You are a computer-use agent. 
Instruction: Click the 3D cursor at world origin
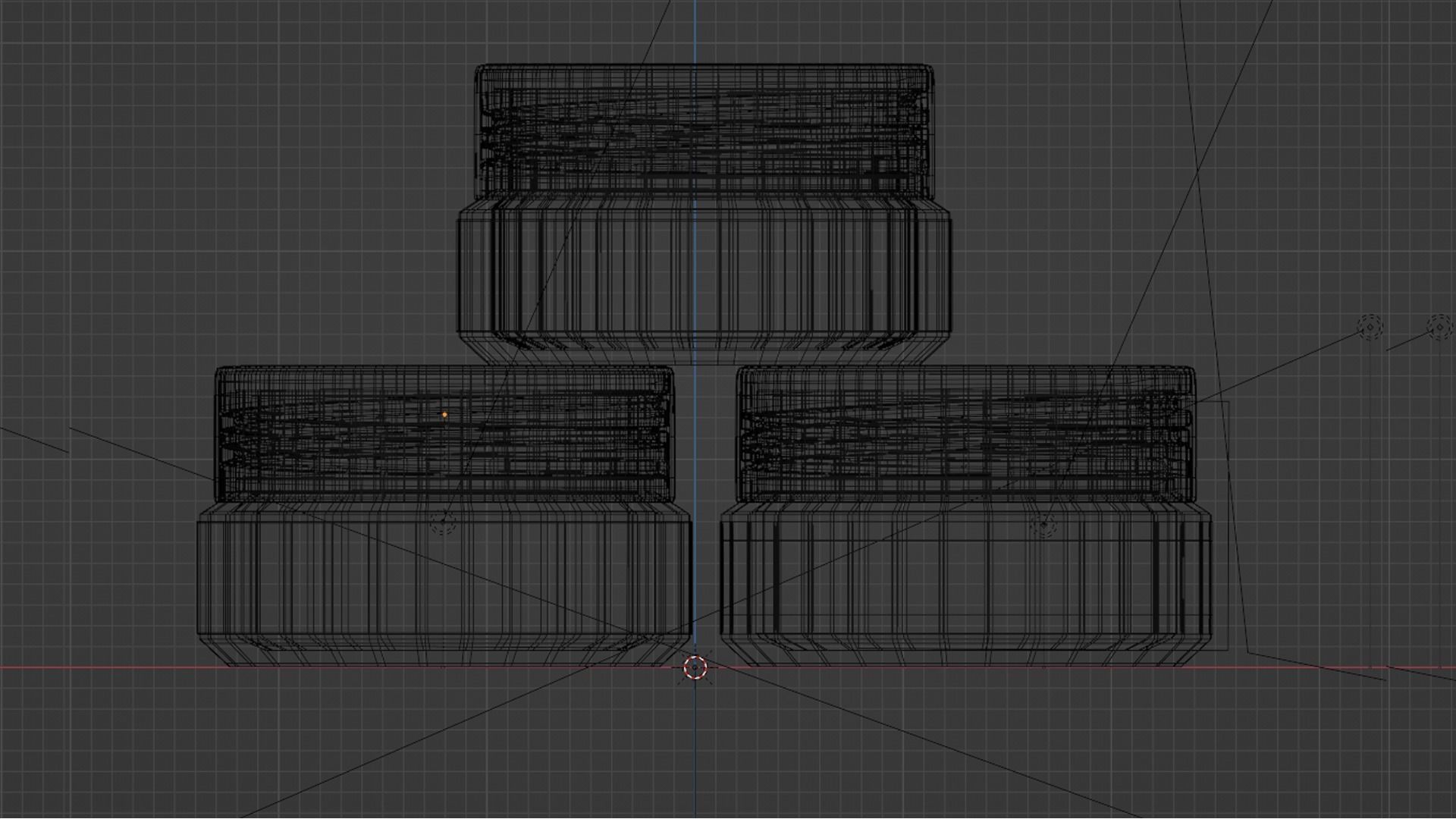(695, 668)
